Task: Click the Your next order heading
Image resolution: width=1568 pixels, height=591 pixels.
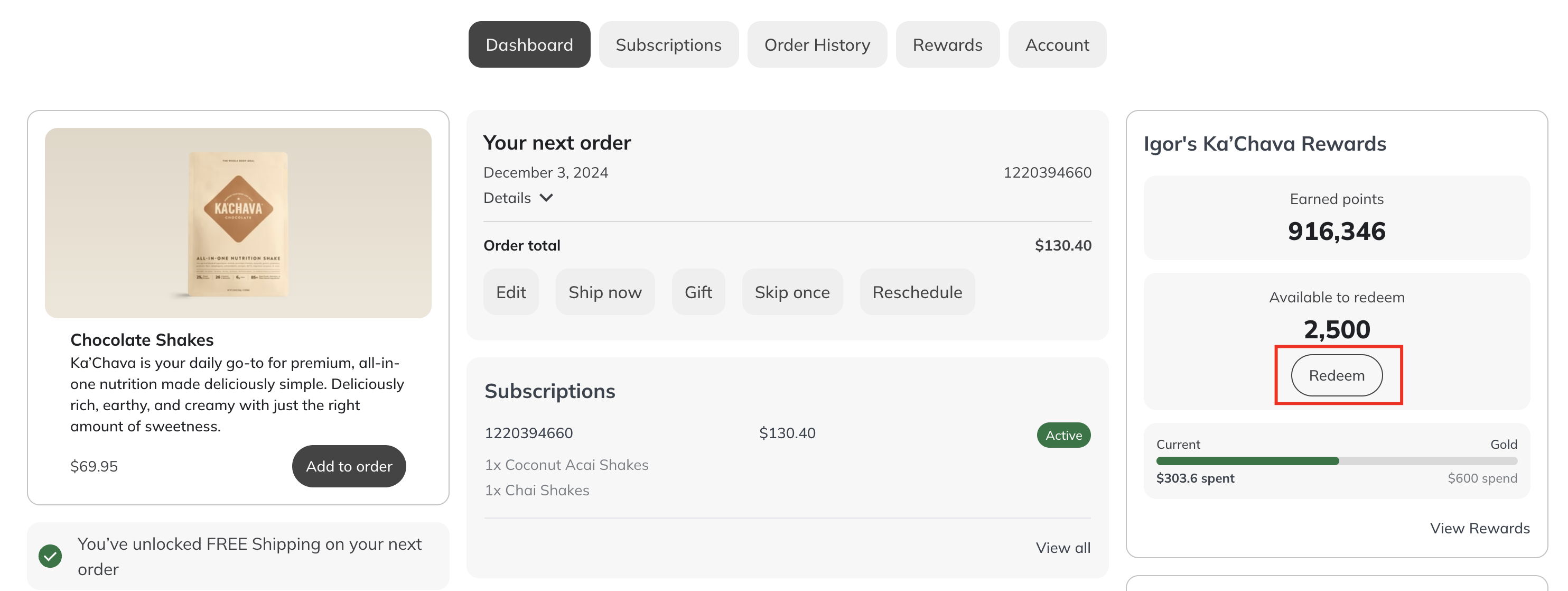Action: 557,143
